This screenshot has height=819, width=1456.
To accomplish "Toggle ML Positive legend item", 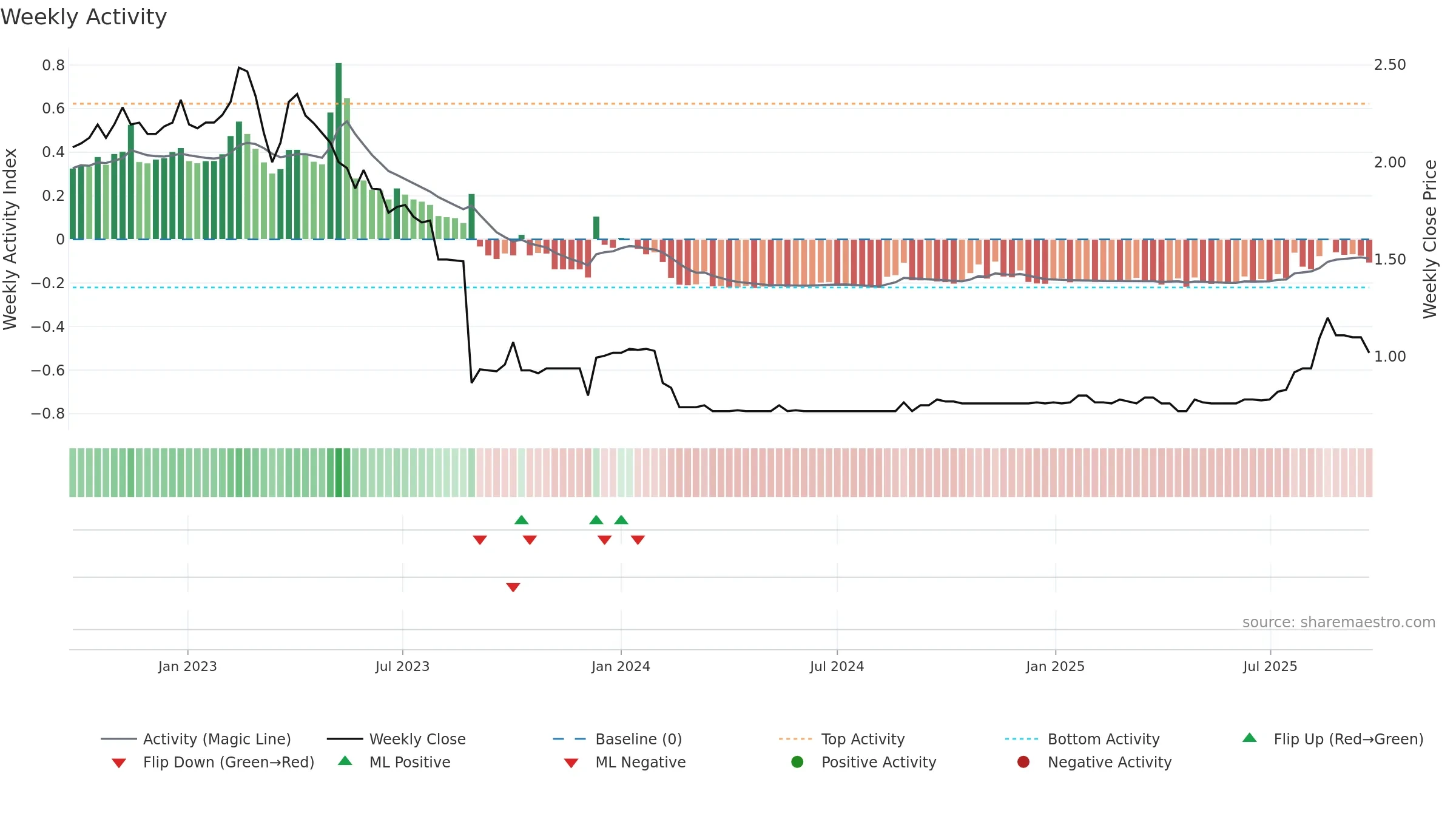I will point(394,762).
